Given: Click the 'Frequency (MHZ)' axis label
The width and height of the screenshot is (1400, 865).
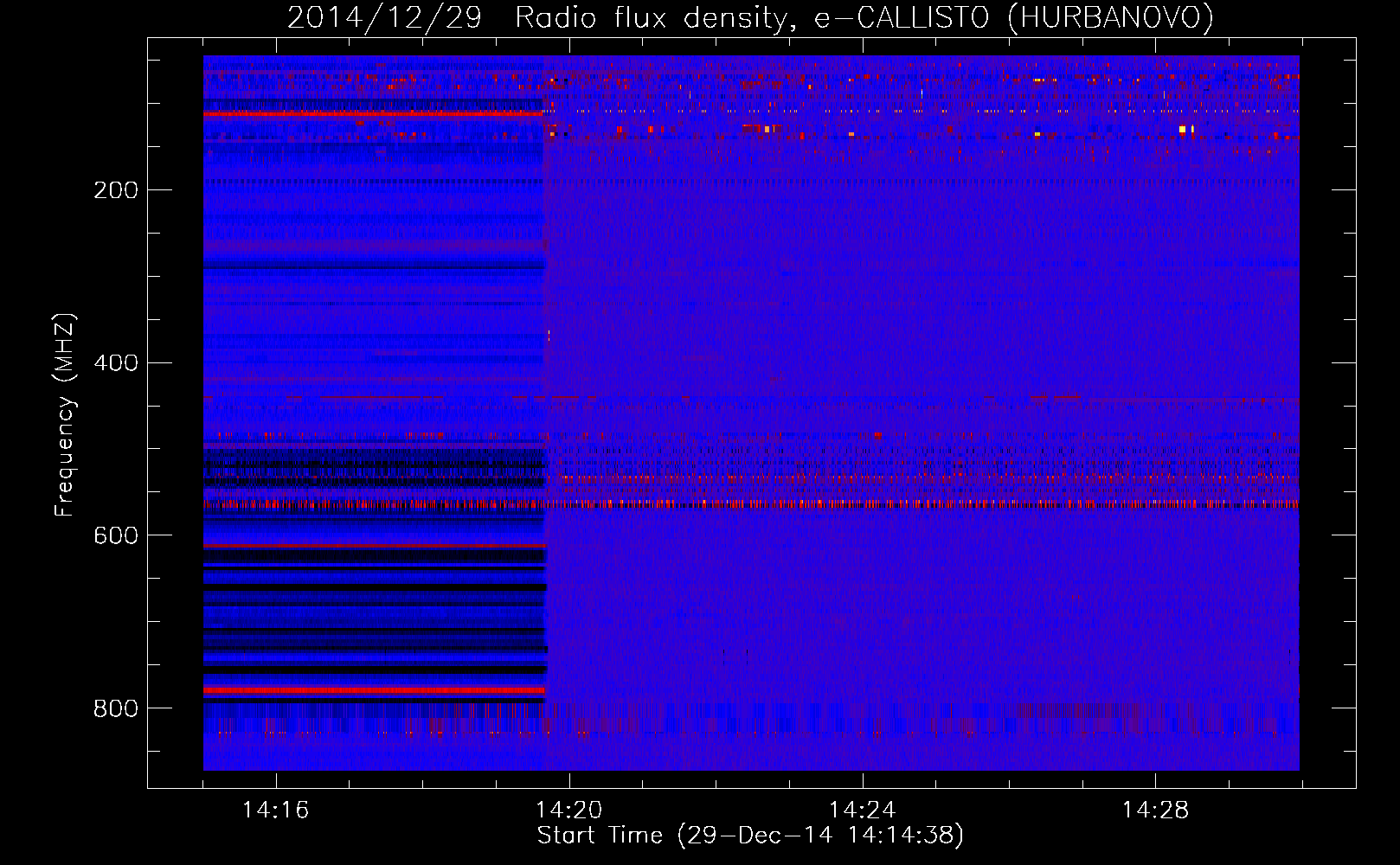Looking at the screenshot, I should tap(64, 414).
